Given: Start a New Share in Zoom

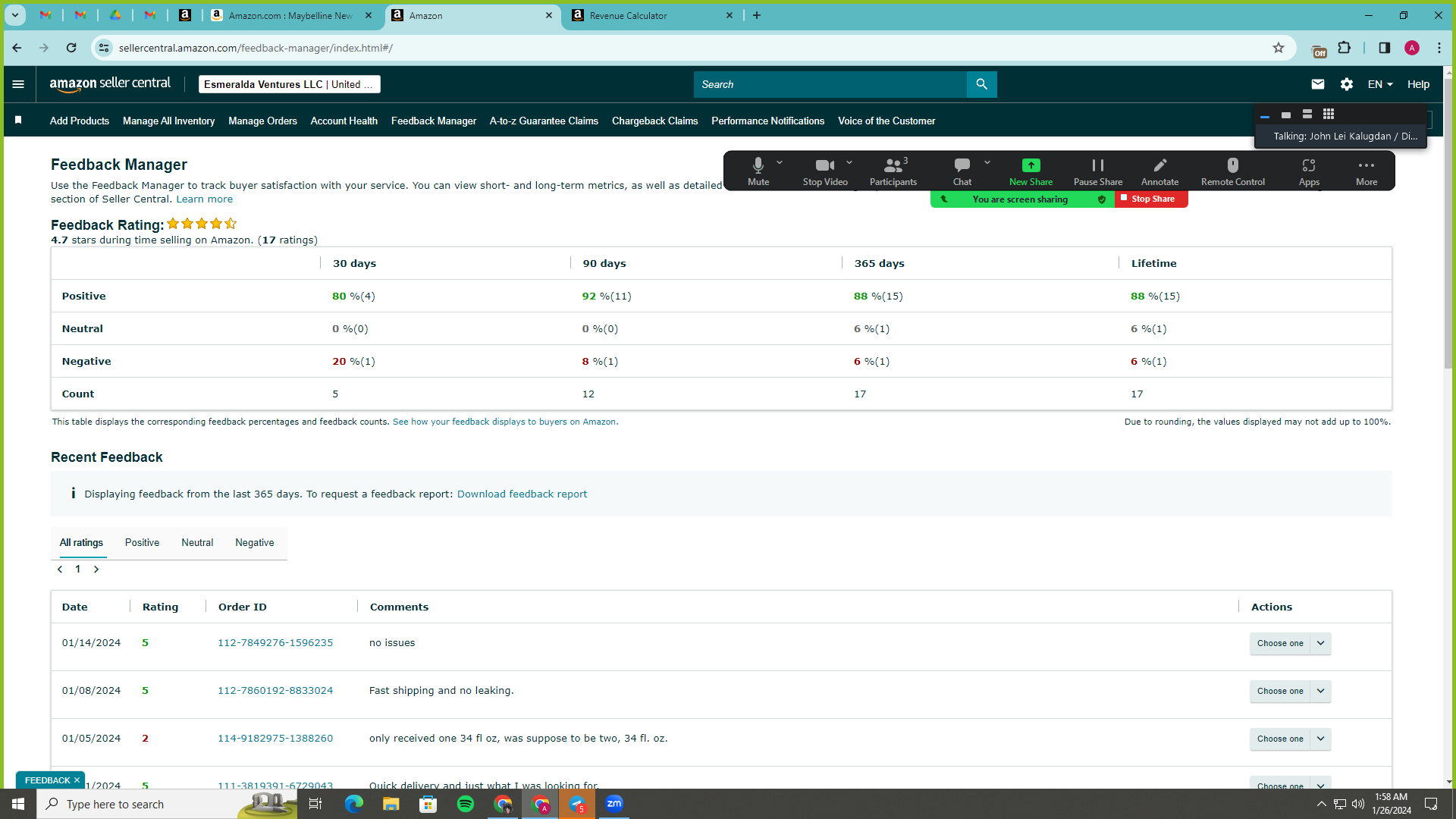Looking at the screenshot, I should coord(1031,171).
